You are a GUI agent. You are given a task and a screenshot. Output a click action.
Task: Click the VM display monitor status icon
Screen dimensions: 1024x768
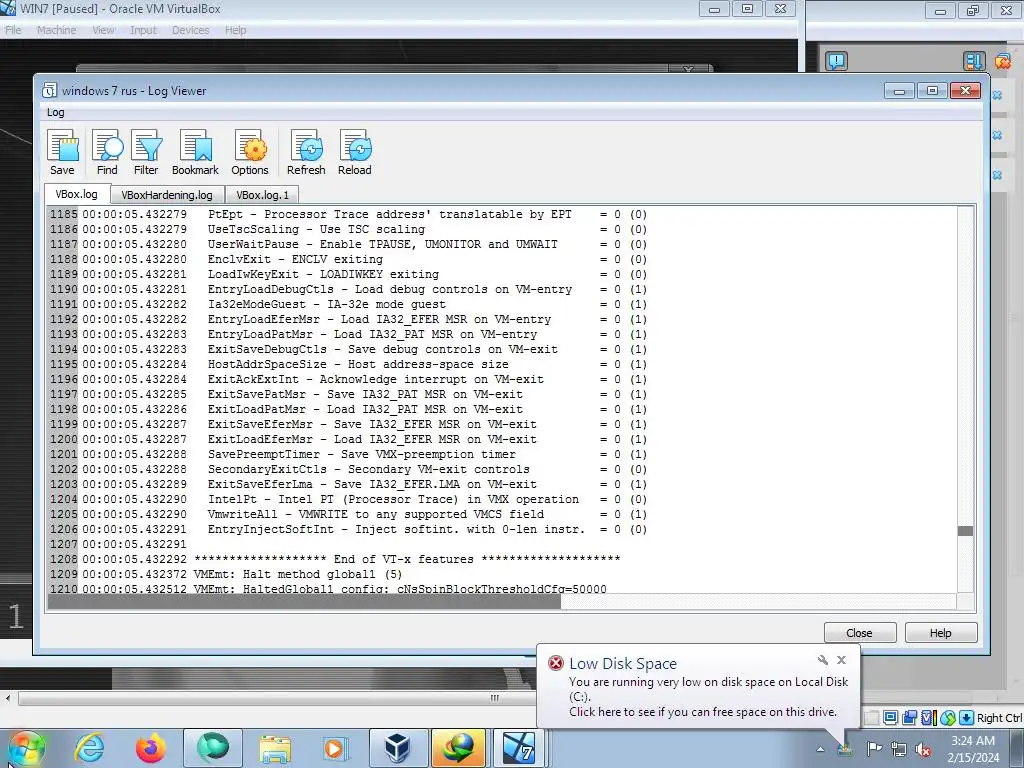tap(890, 718)
